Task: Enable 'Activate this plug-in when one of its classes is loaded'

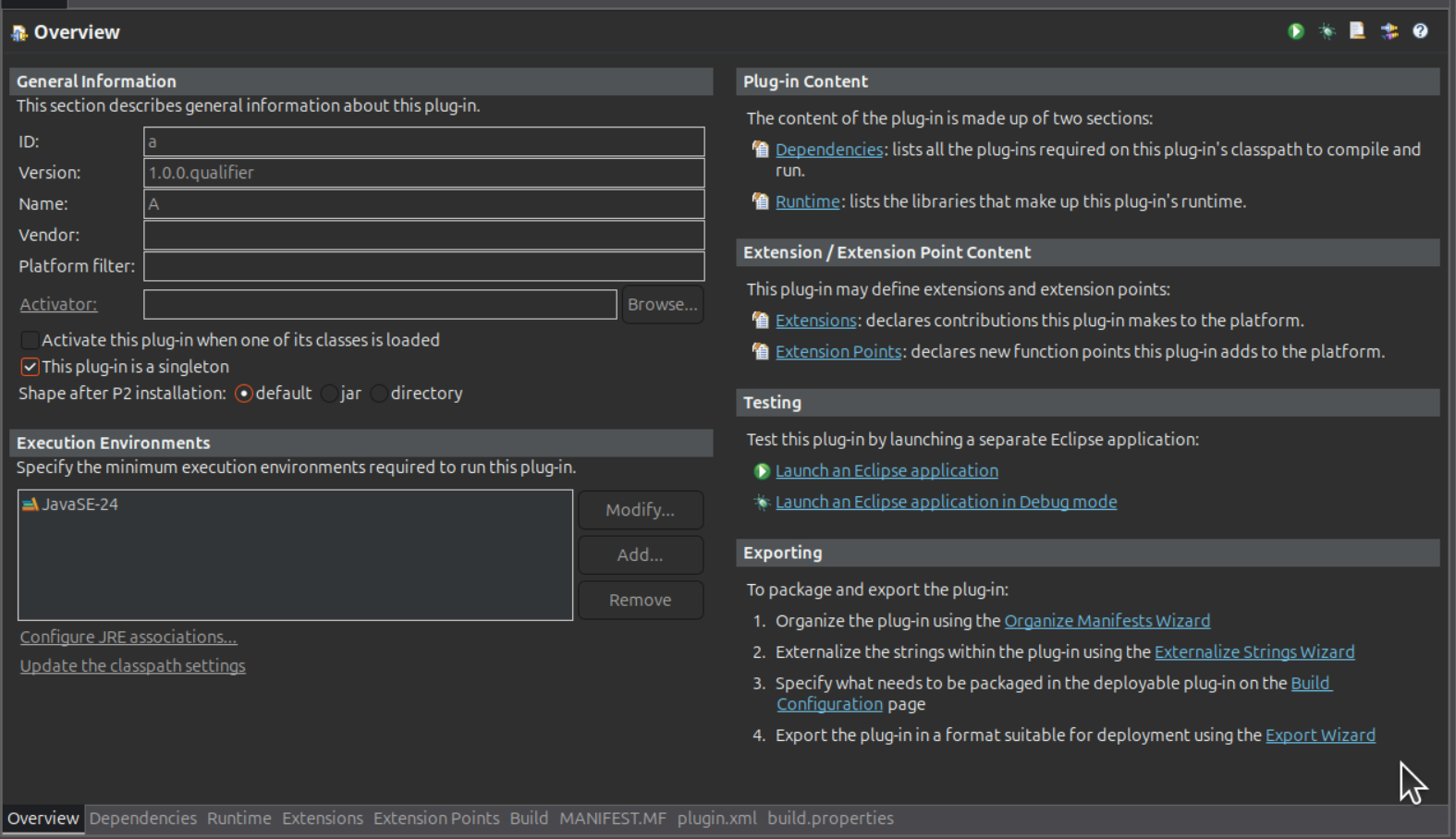Action: [30, 340]
